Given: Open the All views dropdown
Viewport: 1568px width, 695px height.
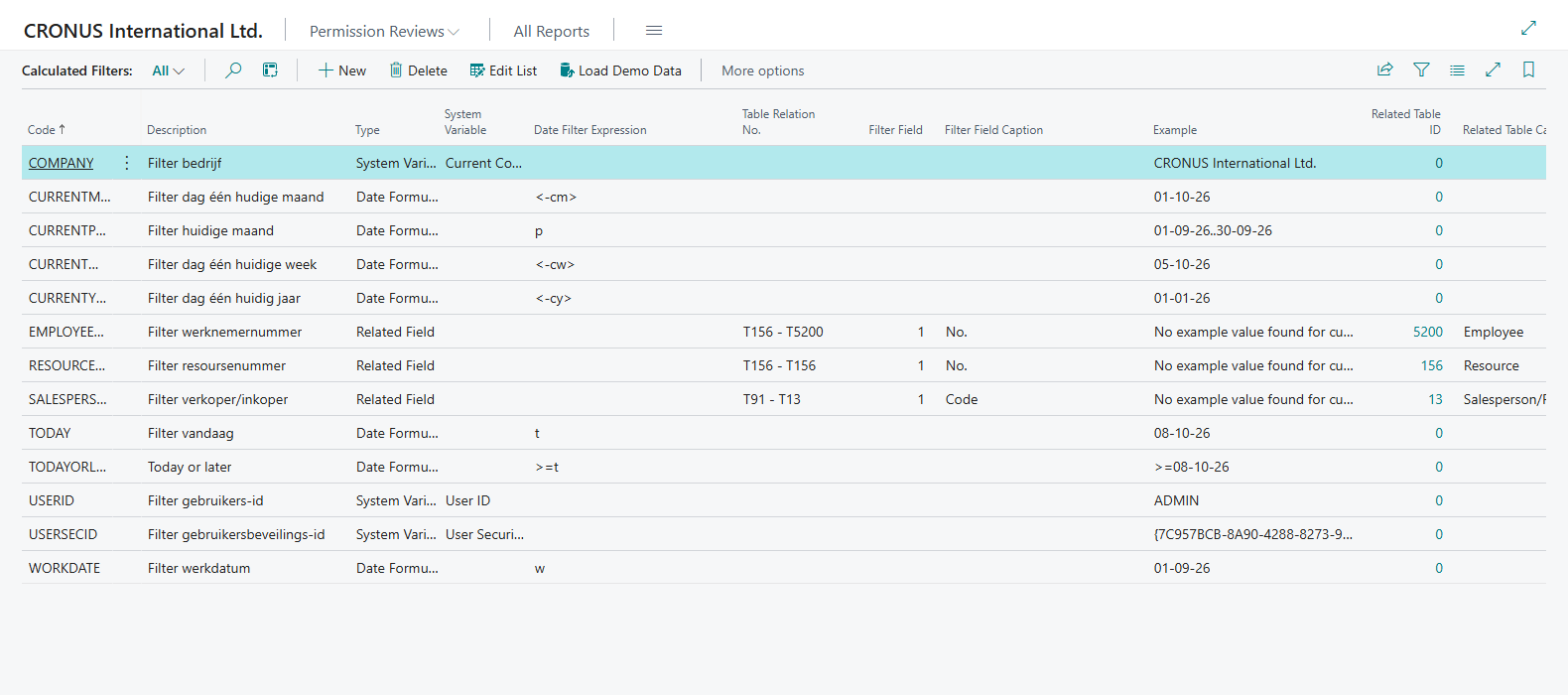Looking at the screenshot, I should coord(168,70).
